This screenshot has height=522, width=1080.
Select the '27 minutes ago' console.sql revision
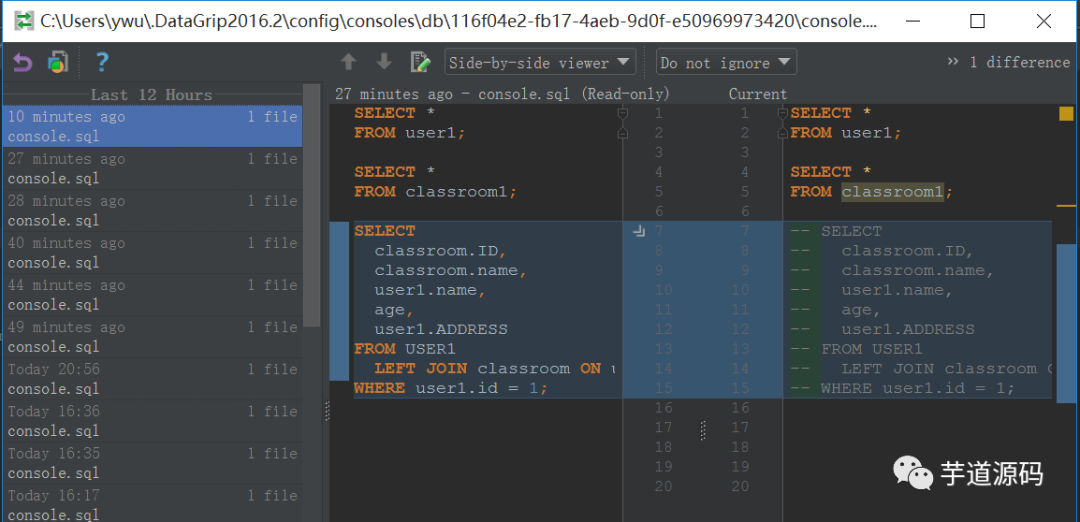[152, 169]
